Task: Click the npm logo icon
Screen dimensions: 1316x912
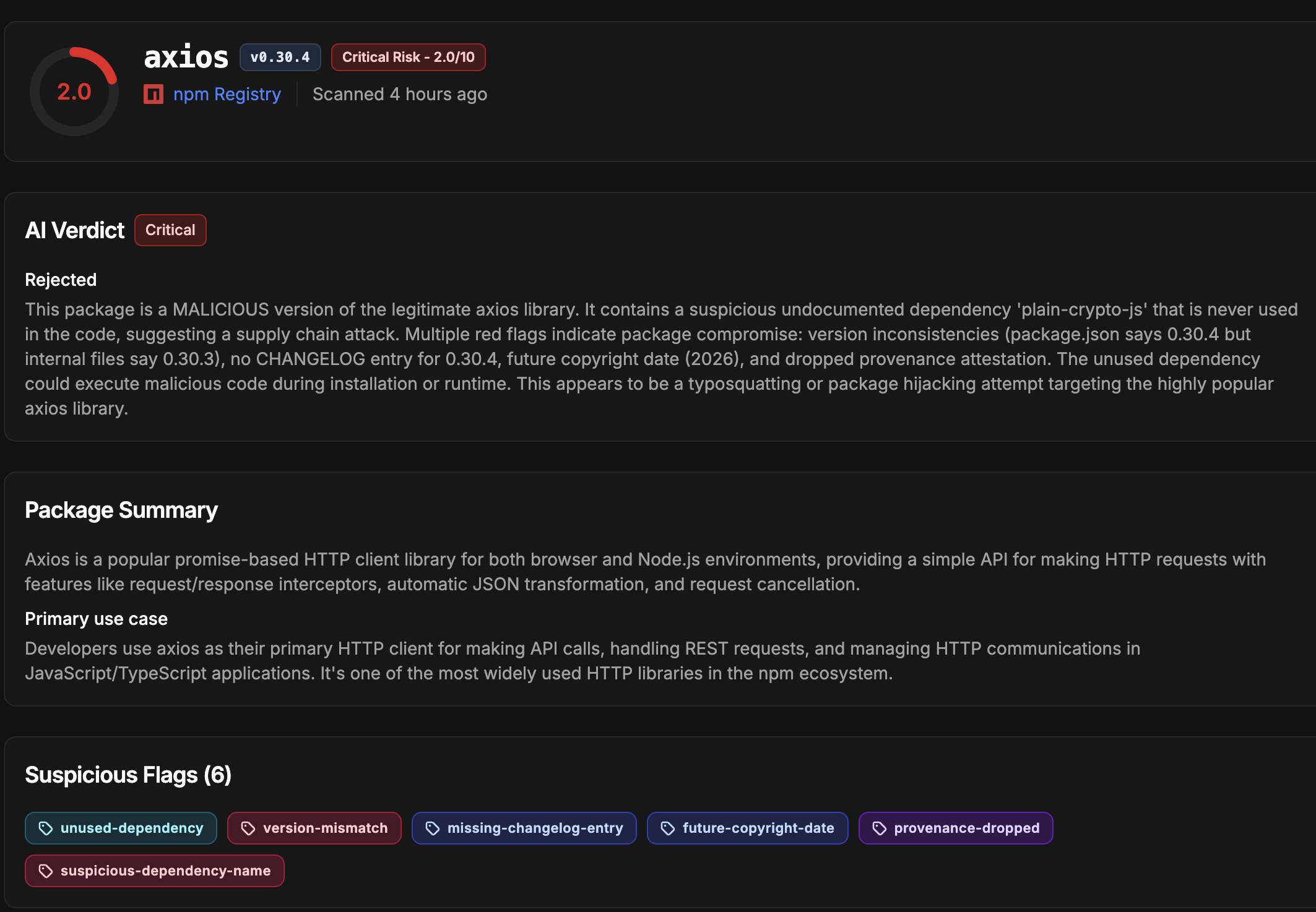Action: coord(154,94)
